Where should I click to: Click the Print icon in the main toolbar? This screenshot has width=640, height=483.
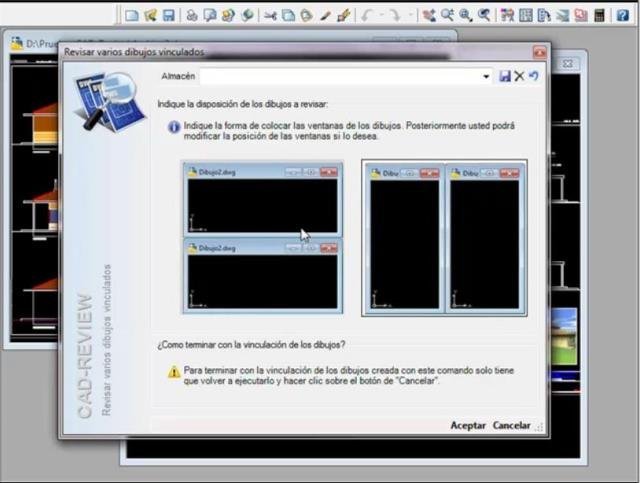(x=191, y=16)
